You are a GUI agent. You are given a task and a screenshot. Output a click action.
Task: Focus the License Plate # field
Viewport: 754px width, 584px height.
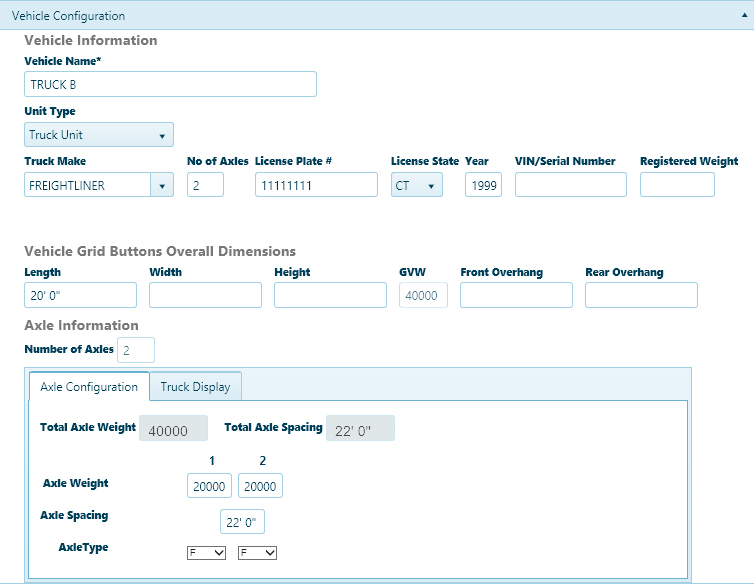click(x=316, y=185)
